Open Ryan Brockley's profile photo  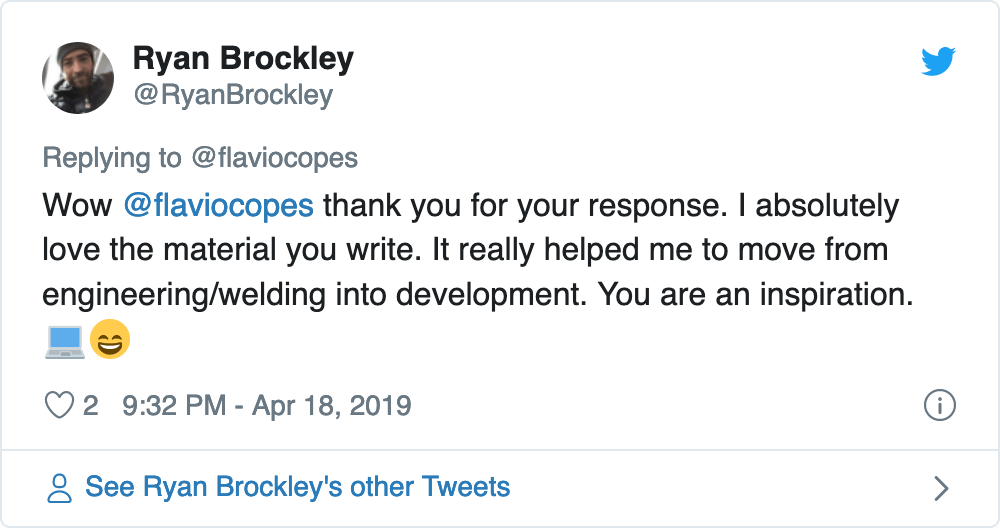pyautogui.click(x=78, y=78)
